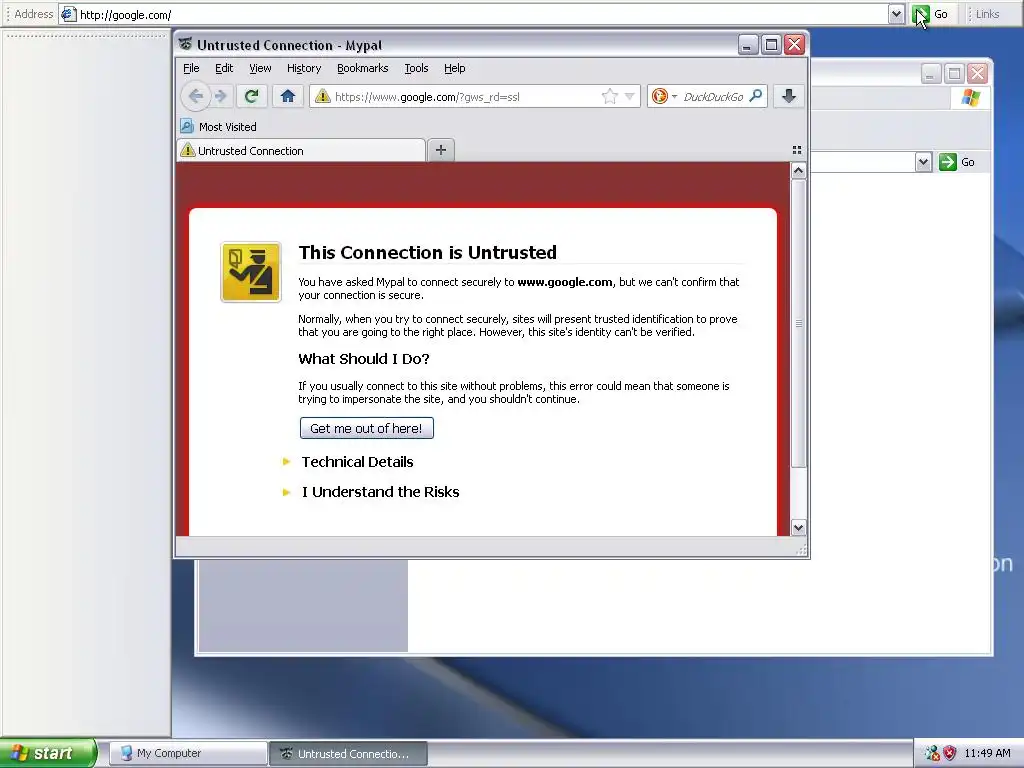
Task: Open a new tab with plus button
Action: pos(441,150)
